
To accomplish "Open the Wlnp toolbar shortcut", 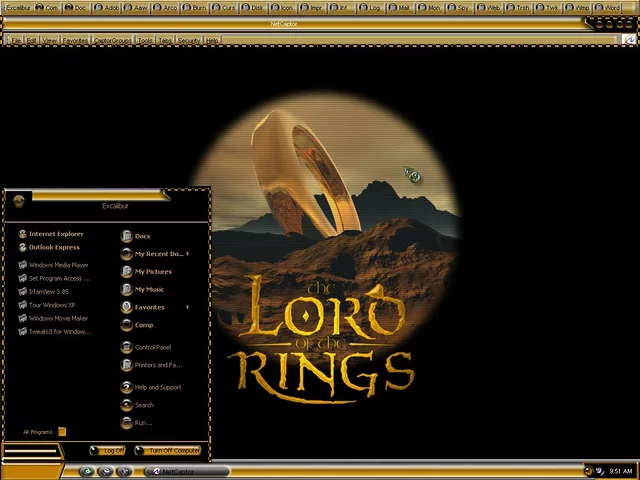I will (x=577, y=7).
